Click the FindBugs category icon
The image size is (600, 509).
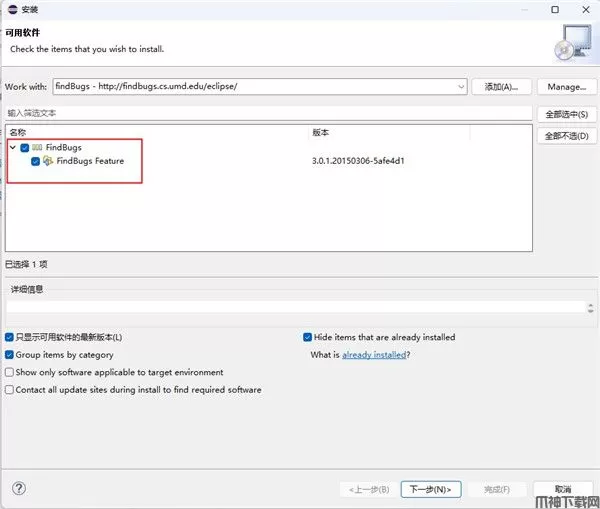(x=37, y=147)
